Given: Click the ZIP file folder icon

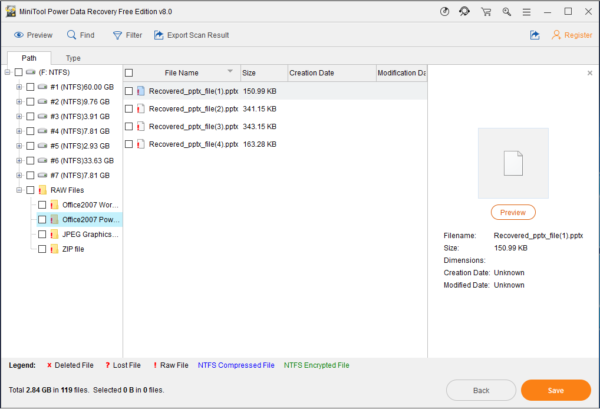Looking at the screenshot, I should (x=54, y=249).
